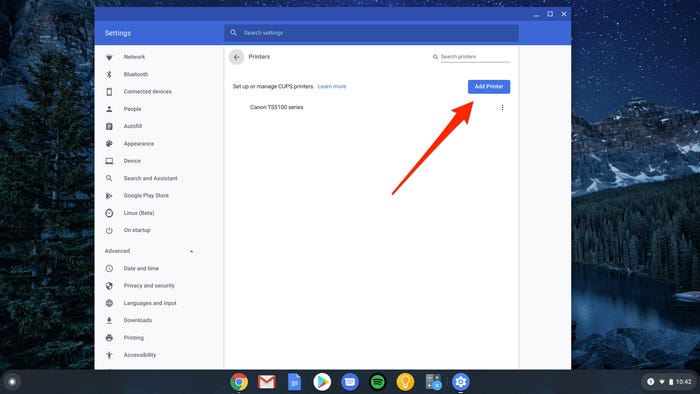The height and width of the screenshot is (394, 700).
Task: Open Google Docs shelf icon
Action: (x=294, y=382)
